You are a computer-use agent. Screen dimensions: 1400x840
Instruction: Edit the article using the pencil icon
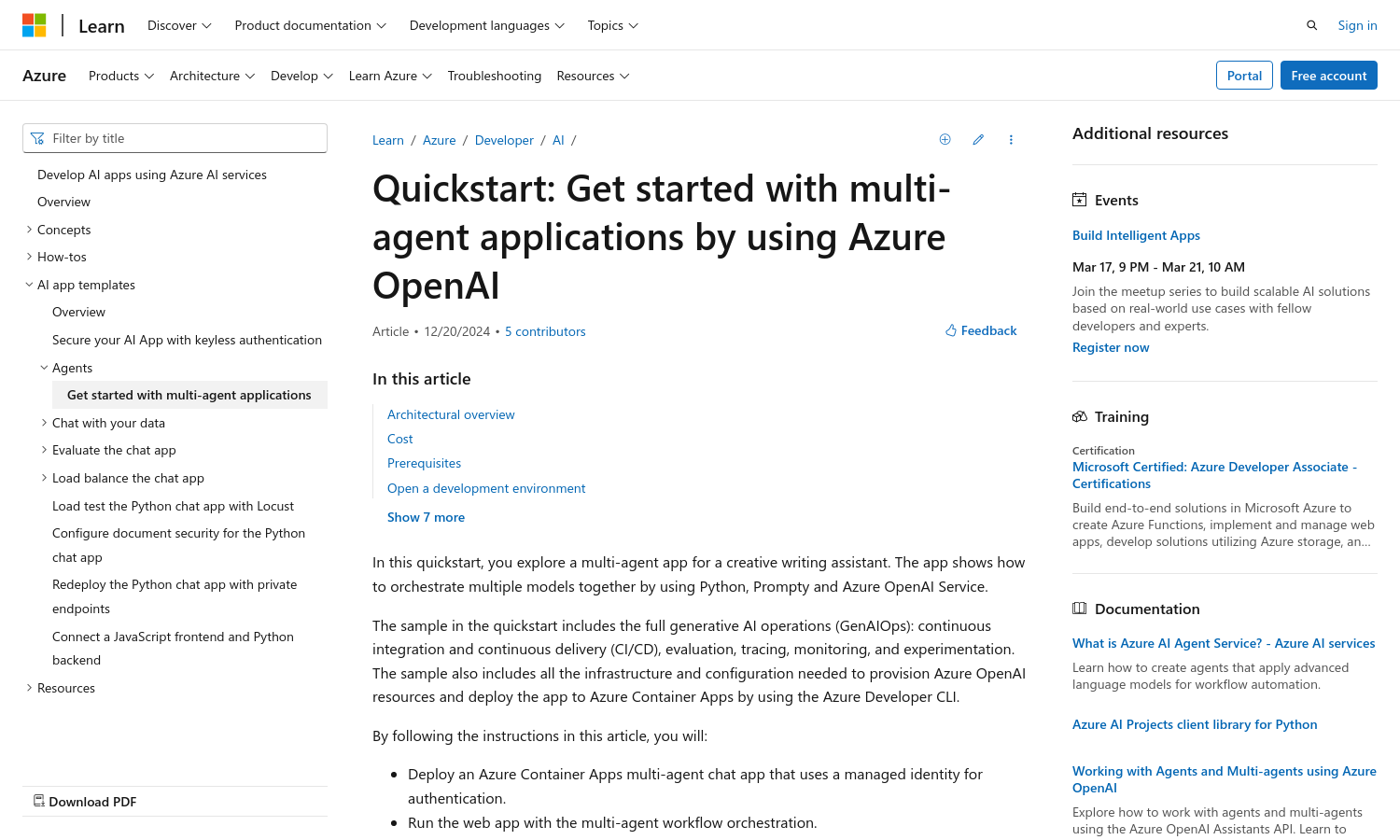(x=977, y=139)
